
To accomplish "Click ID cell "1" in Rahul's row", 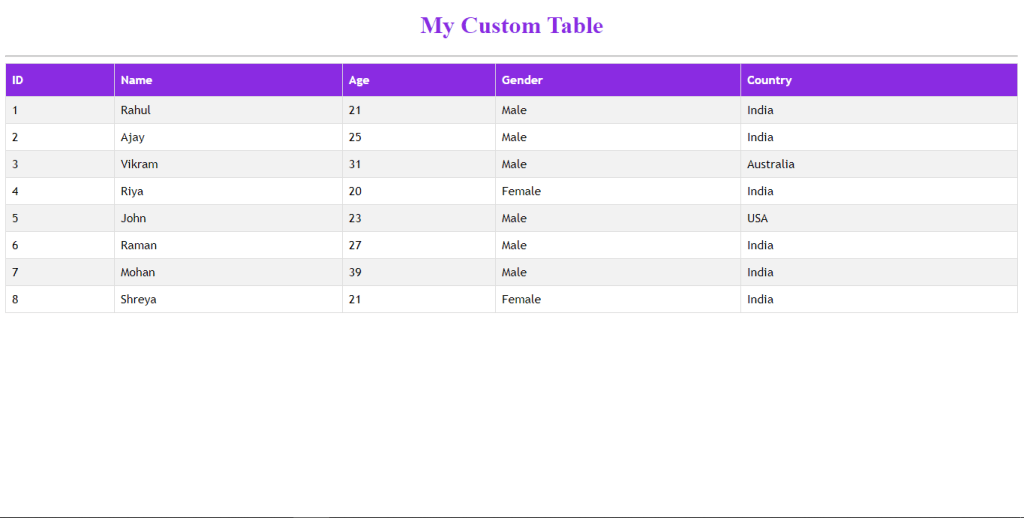I will point(60,110).
